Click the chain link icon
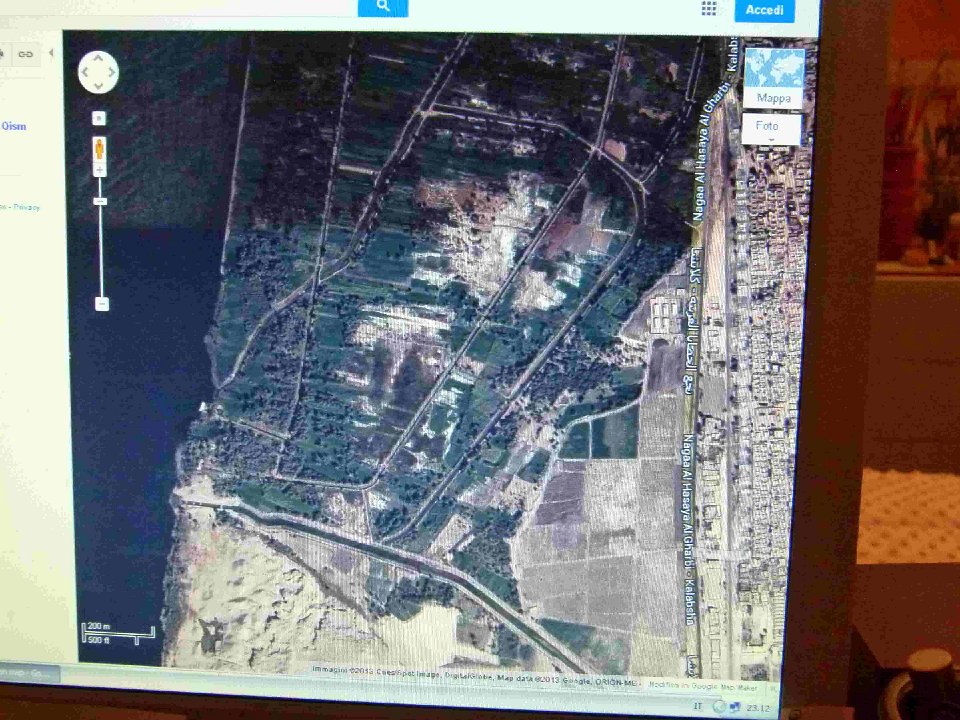The width and height of the screenshot is (960, 720). point(25,54)
